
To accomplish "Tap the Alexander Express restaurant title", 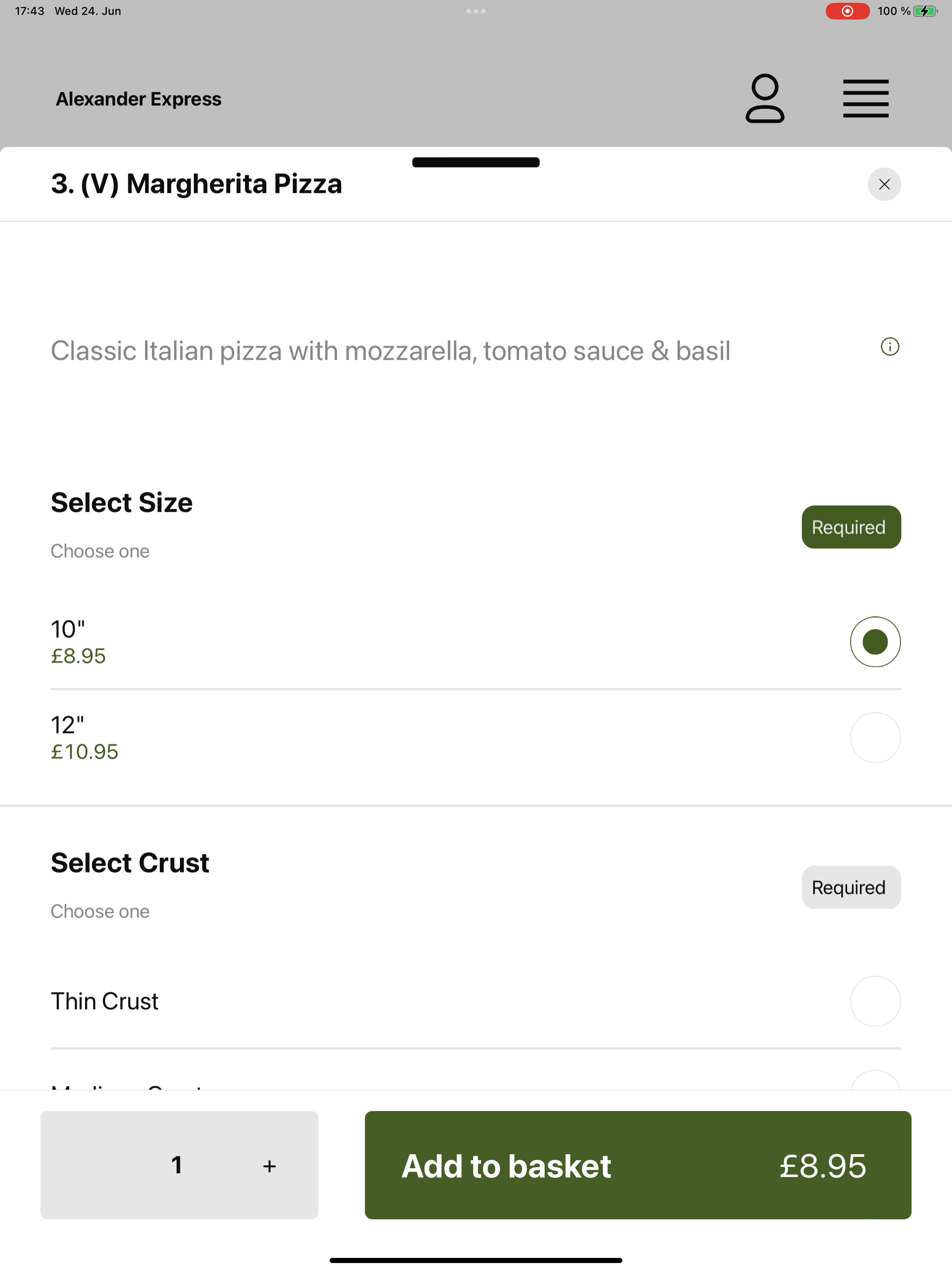I will (139, 99).
